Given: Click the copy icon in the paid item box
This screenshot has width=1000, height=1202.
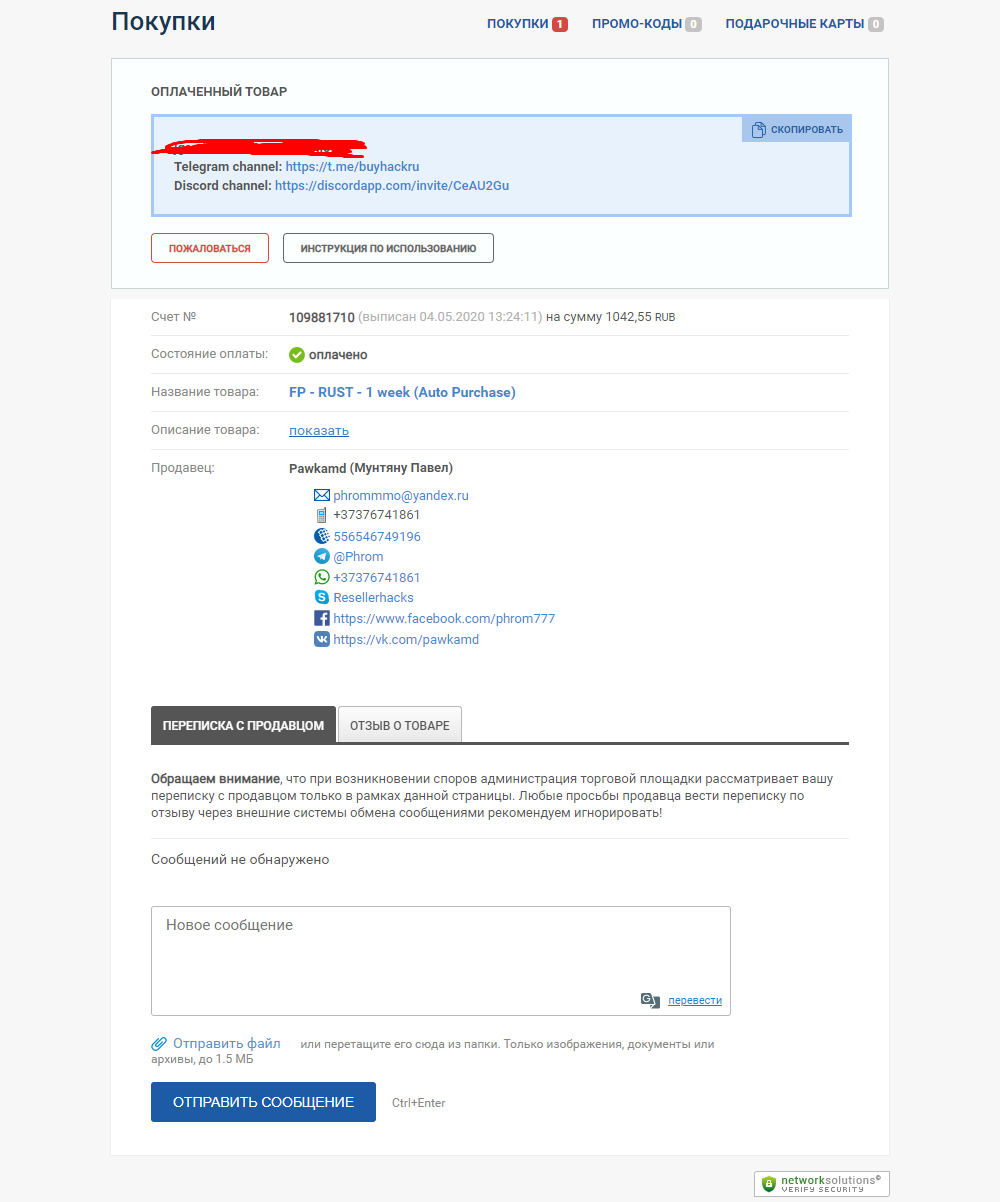Looking at the screenshot, I should (759, 129).
